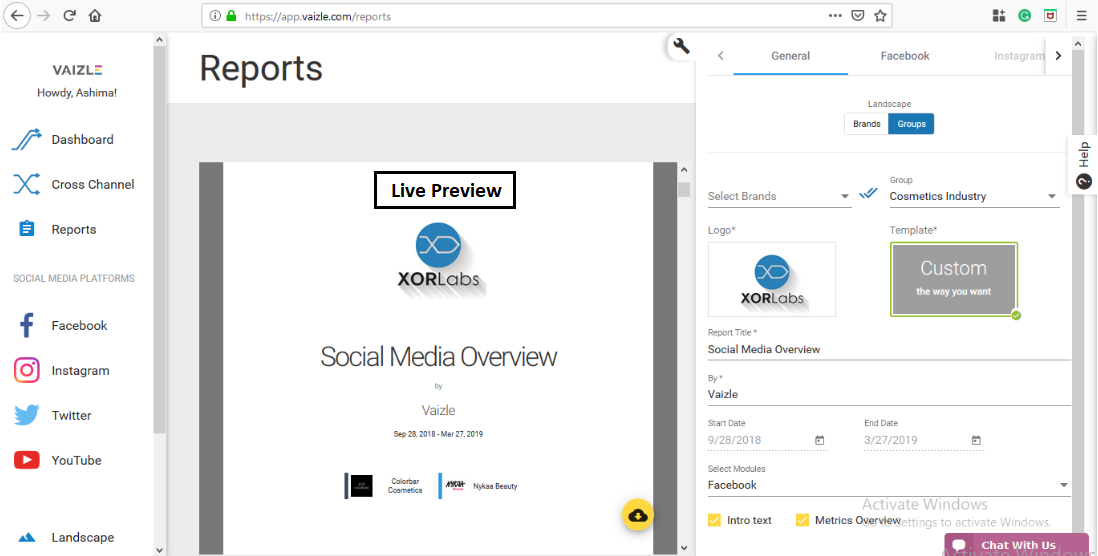Bookmark this page with star icon

point(880,15)
